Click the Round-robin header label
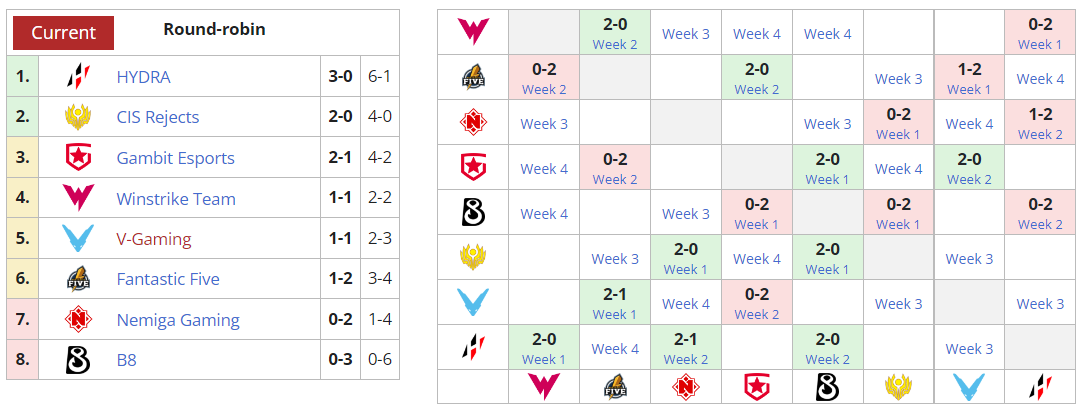 [214, 29]
